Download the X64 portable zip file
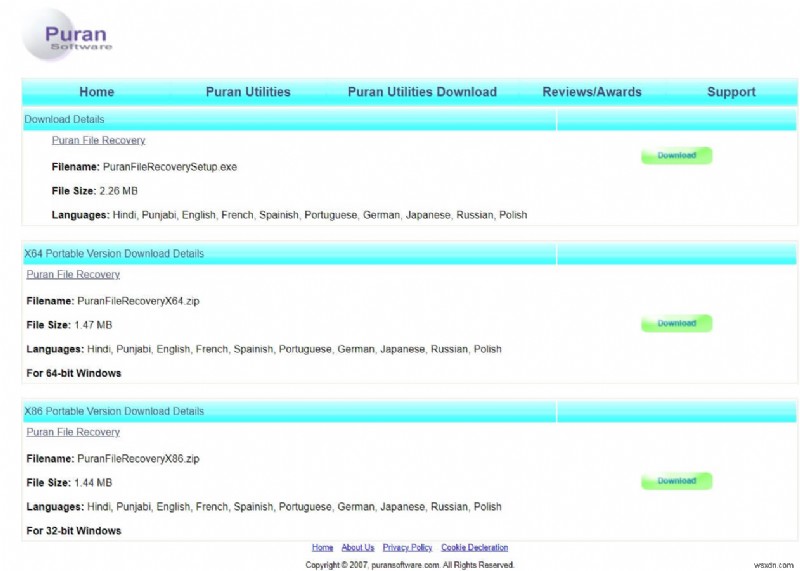 677,324
